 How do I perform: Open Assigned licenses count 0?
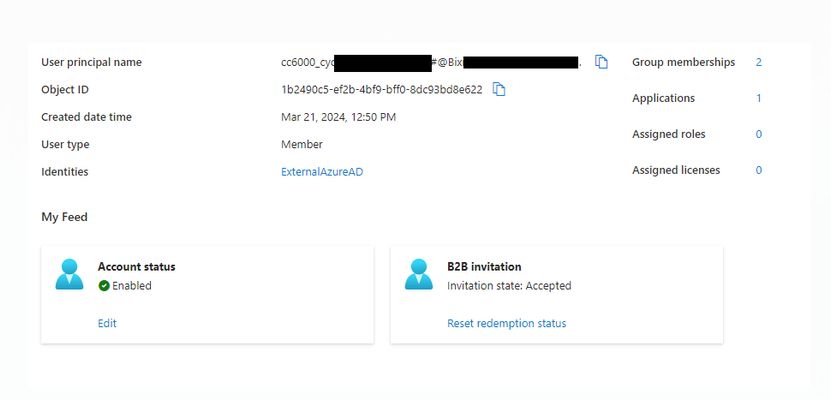pyautogui.click(x=758, y=171)
